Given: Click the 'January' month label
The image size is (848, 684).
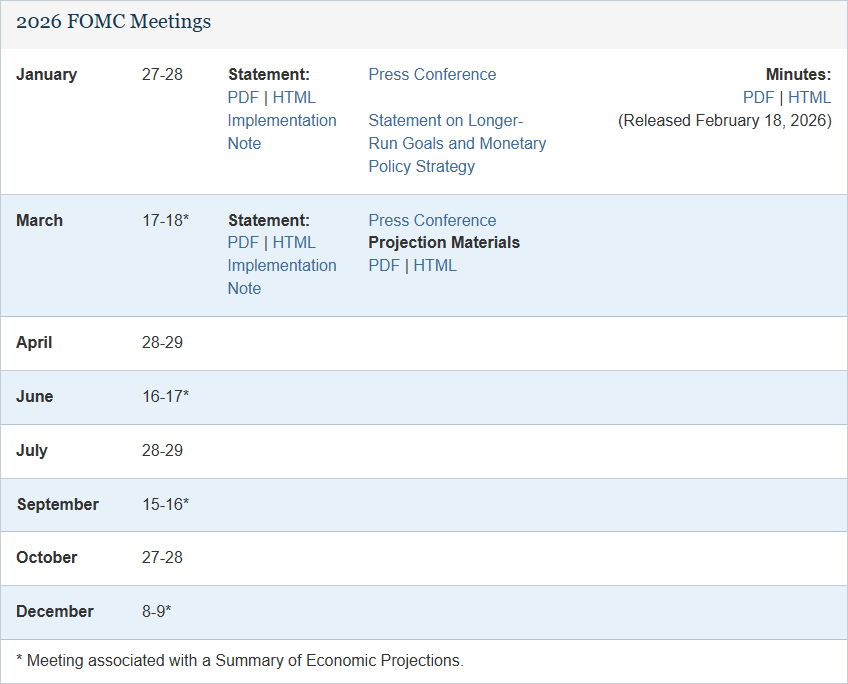Looking at the screenshot, I should pyautogui.click(x=47, y=75).
